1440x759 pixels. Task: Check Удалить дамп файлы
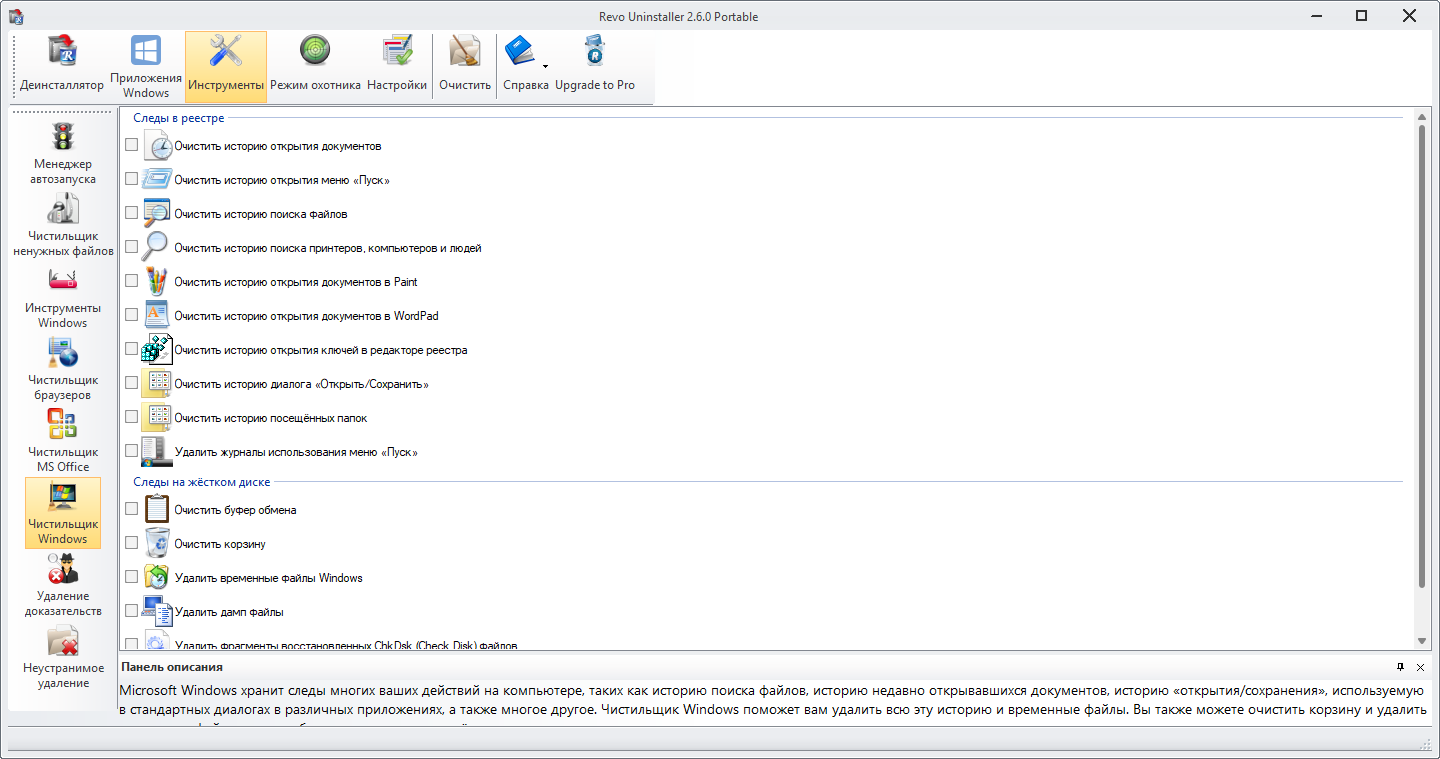[131, 611]
